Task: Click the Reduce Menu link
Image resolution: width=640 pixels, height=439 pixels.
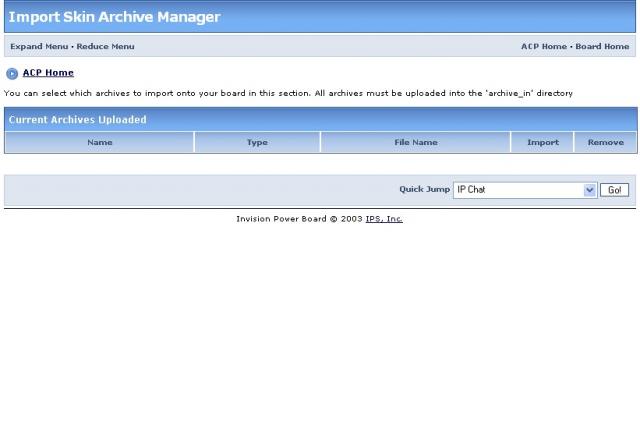Action: 105,47
